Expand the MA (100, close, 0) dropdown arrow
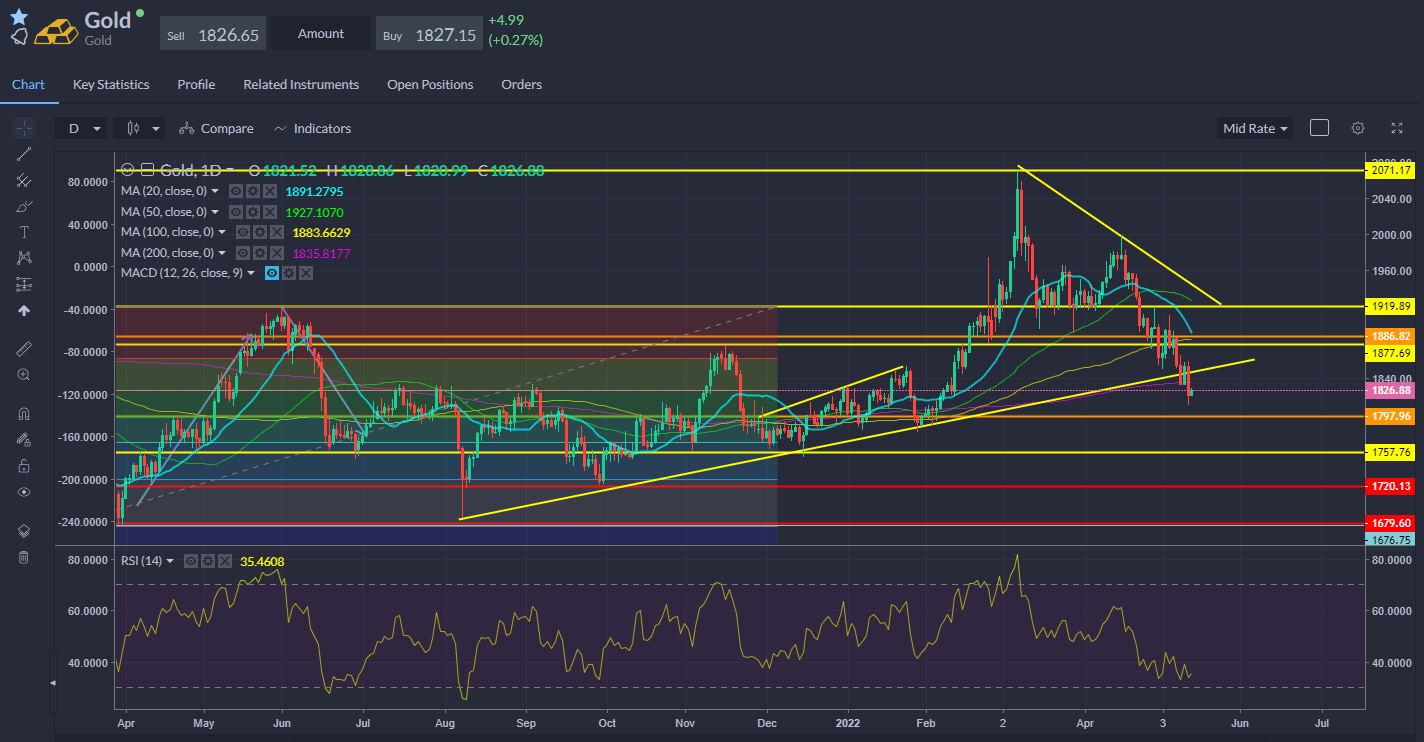 [x=222, y=232]
